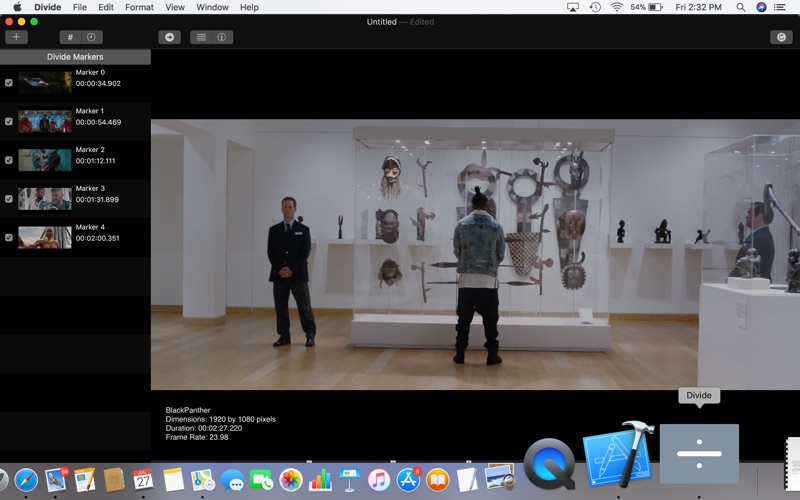800x500 pixels.
Task: Select the Marker 3 thumbnail
Action: 45,199
